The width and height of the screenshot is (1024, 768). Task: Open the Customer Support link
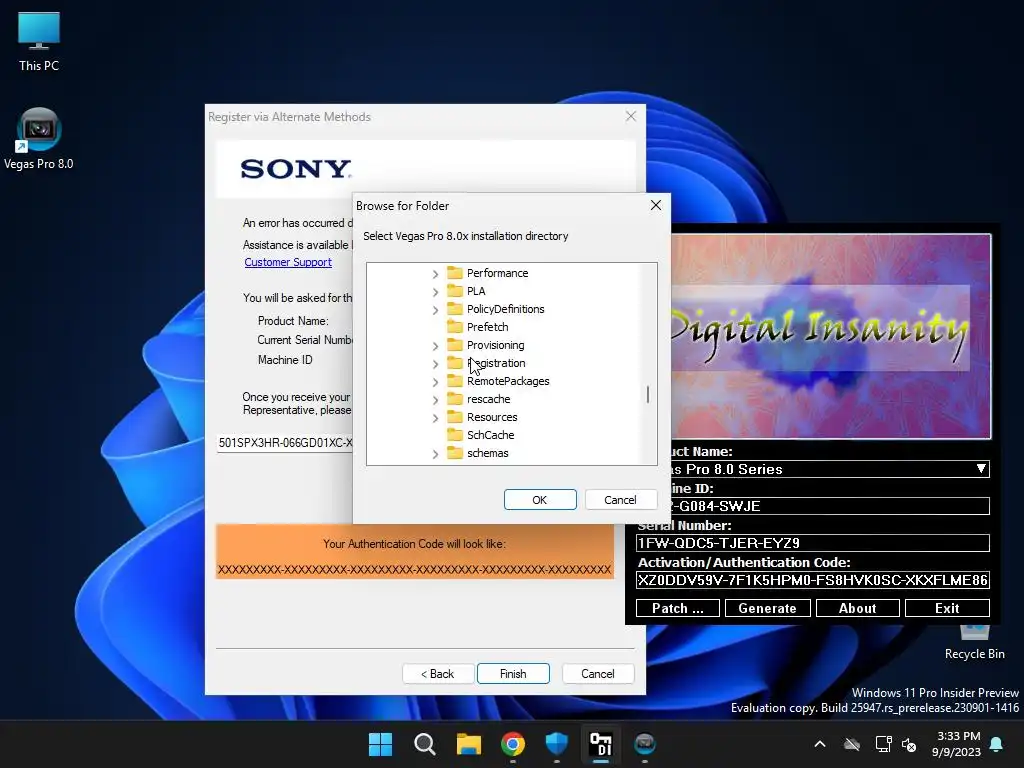click(288, 262)
